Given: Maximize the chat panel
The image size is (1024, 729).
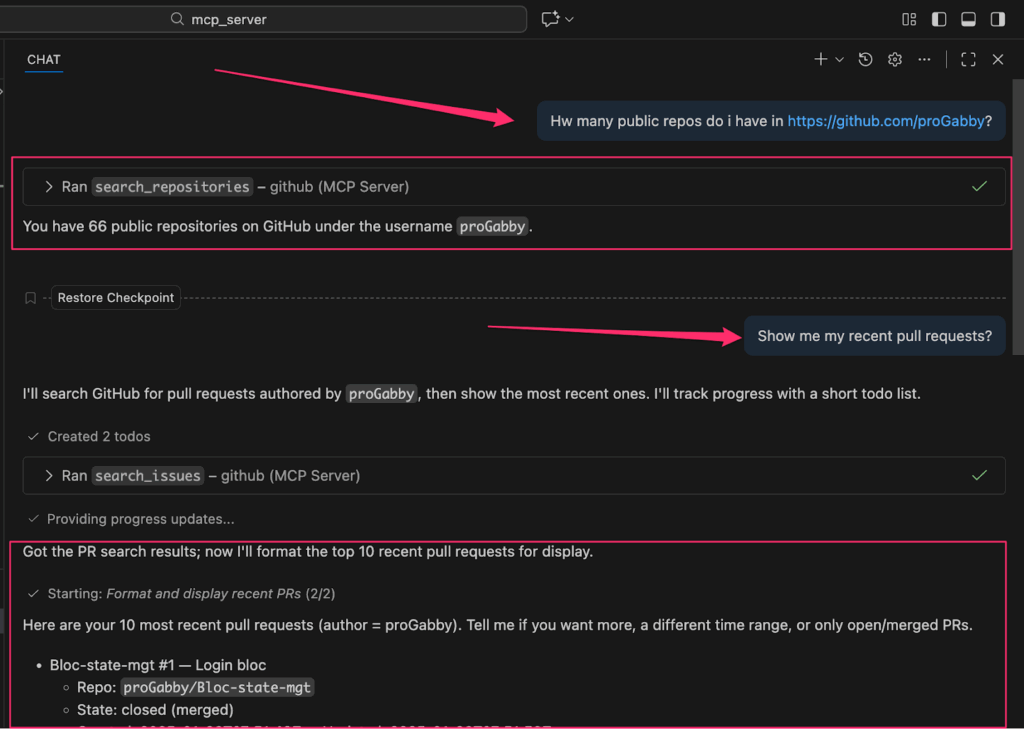Looking at the screenshot, I should click(x=967, y=59).
